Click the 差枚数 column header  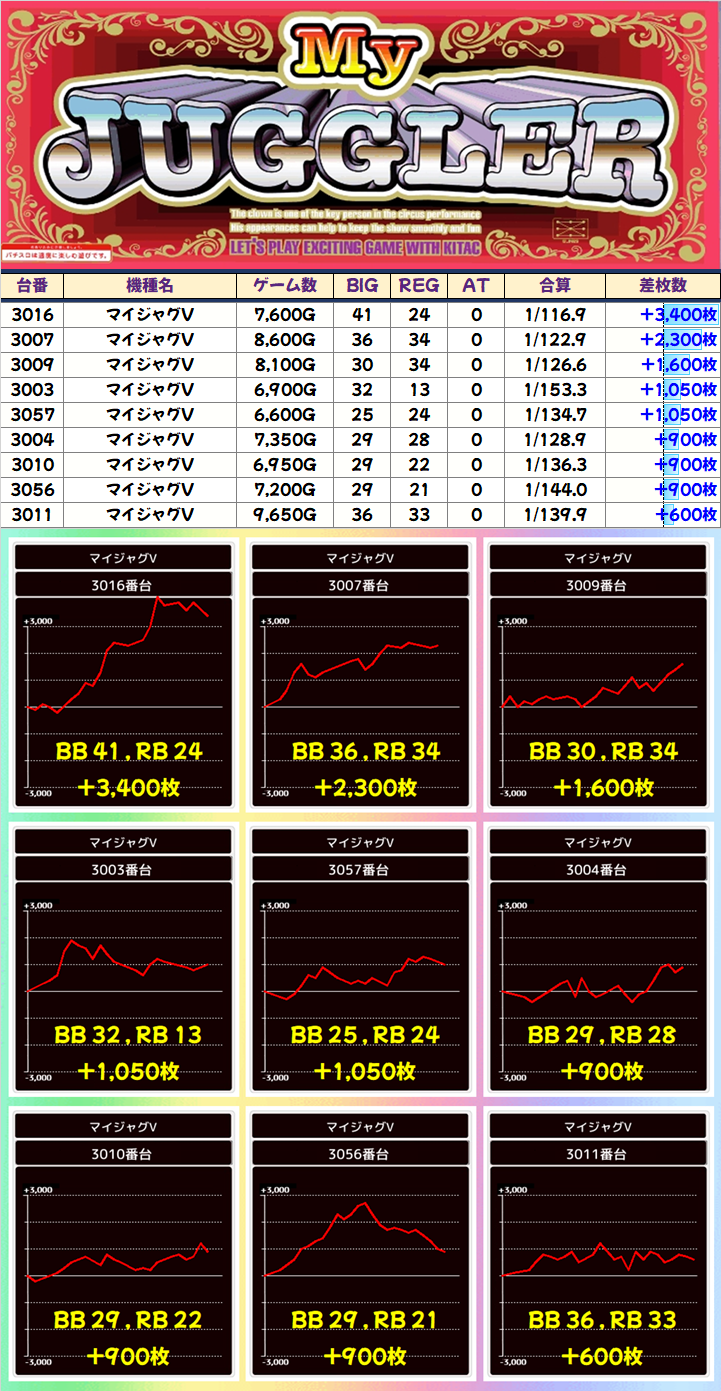pyautogui.click(x=662, y=285)
